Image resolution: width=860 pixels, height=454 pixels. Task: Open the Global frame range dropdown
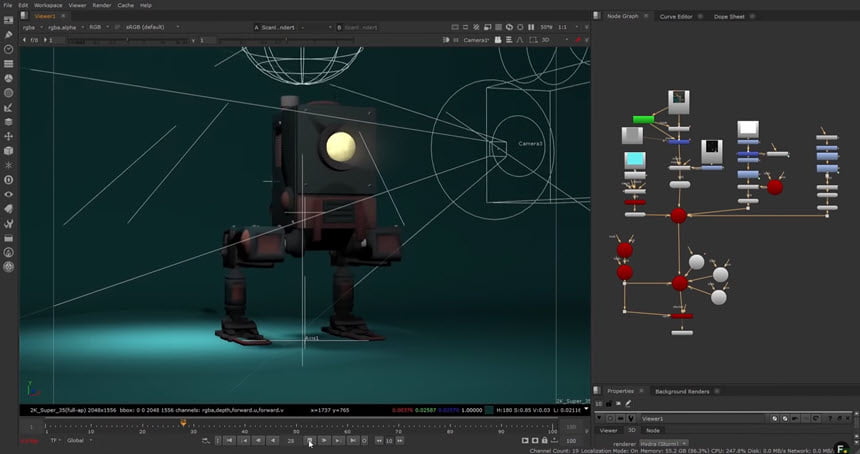coord(80,440)
